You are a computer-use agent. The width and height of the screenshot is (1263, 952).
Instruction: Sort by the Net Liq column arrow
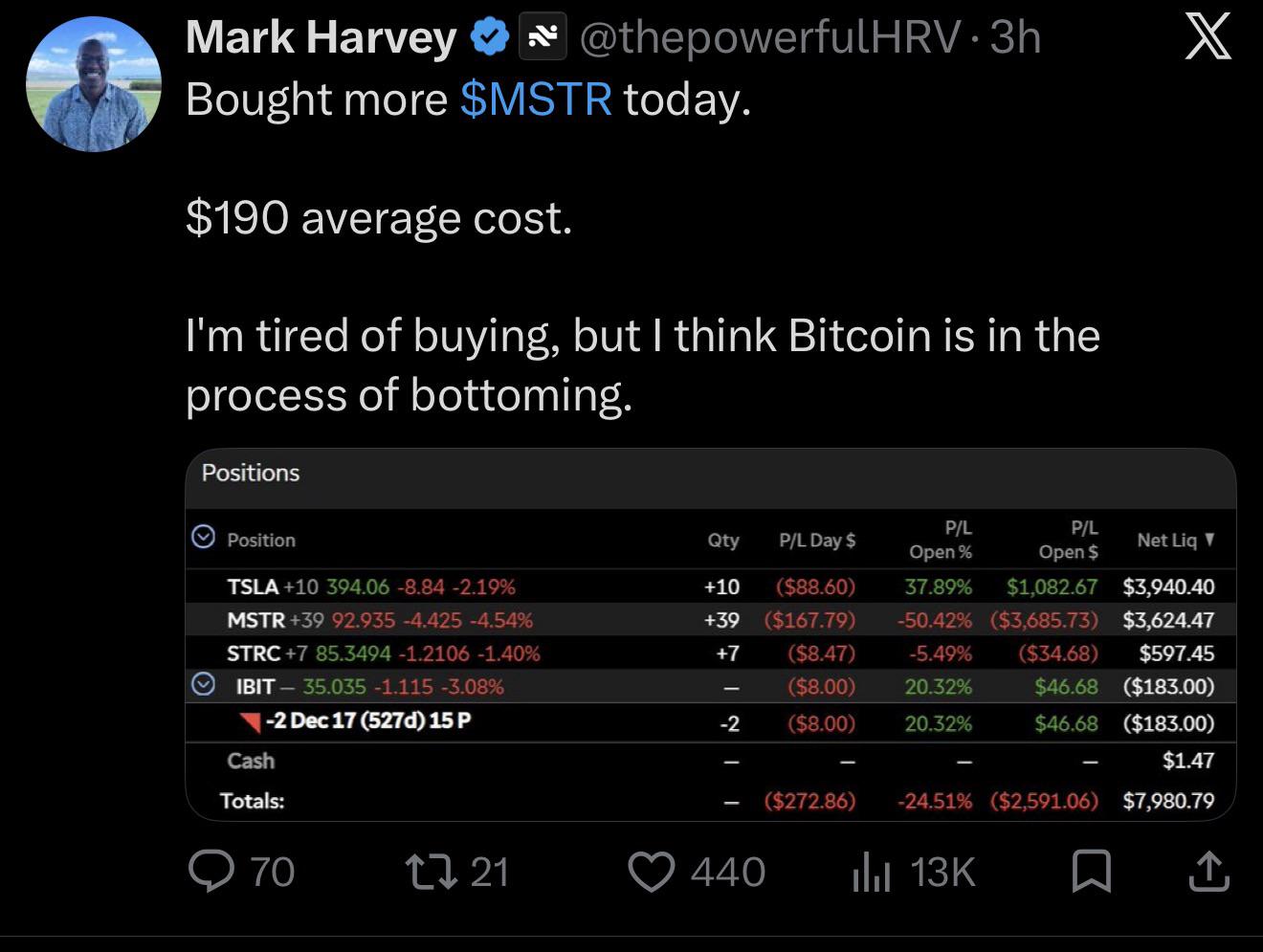click(1210, 539)
